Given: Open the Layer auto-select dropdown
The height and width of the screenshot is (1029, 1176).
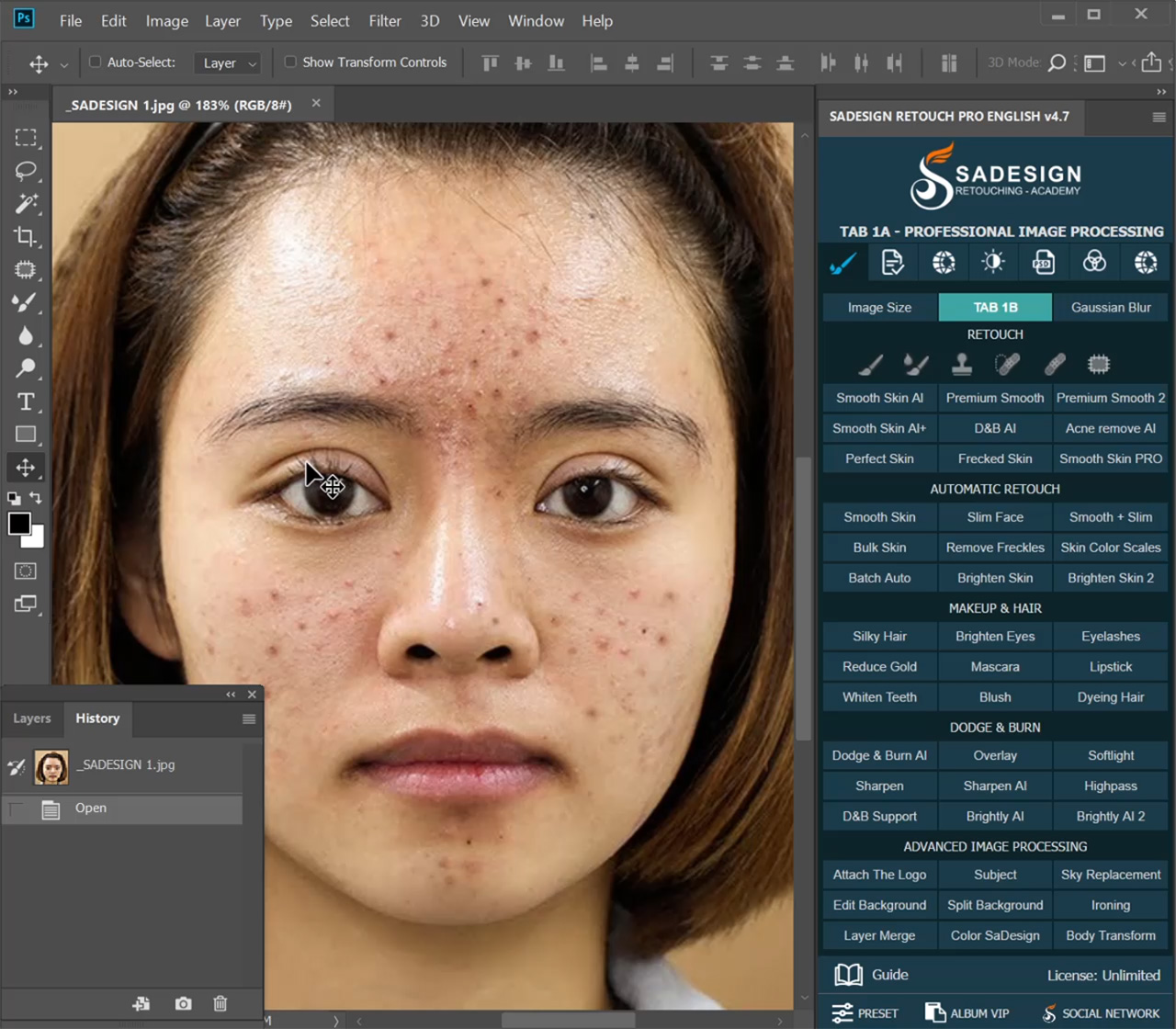Looking at the screenshot, I should [229, 63].
